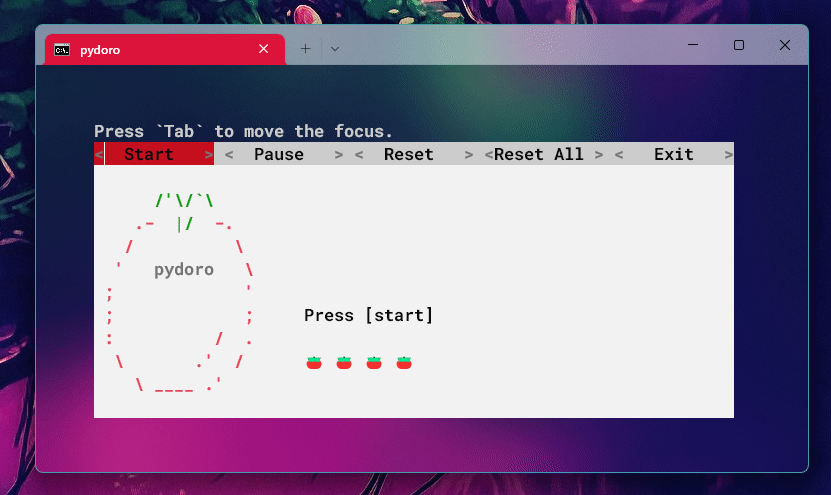Click the gray pydoro label inside the tomato
Screen dimensions: 831x495
tap(184, 269)
